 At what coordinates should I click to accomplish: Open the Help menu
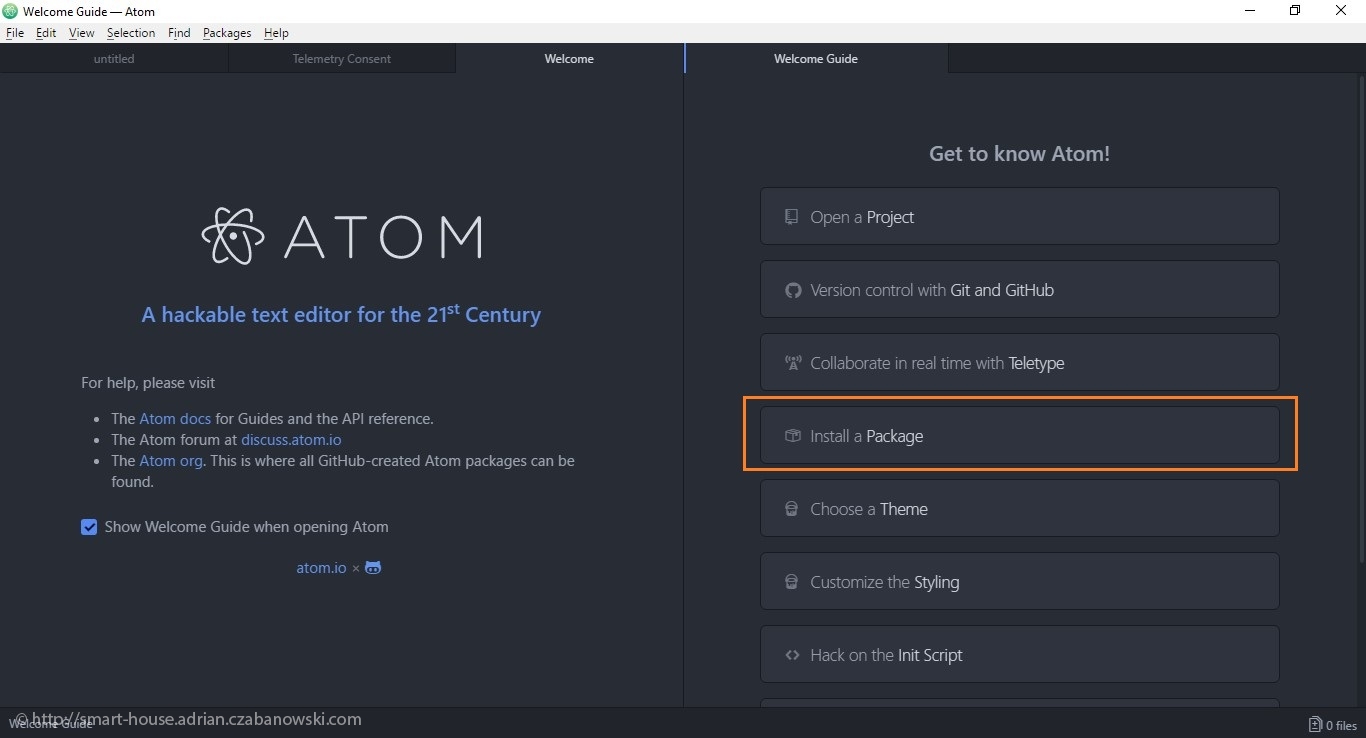[276, 33]
